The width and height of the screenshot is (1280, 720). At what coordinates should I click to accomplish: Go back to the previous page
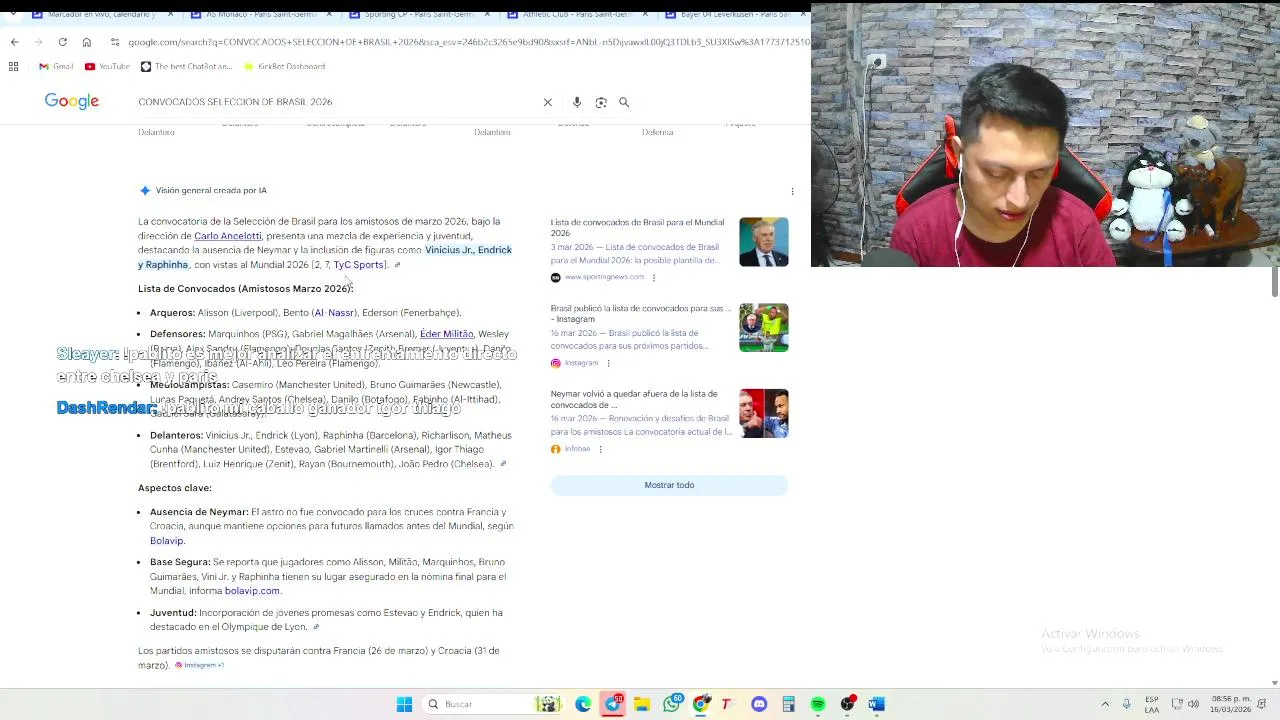click(x=14, y=42)
